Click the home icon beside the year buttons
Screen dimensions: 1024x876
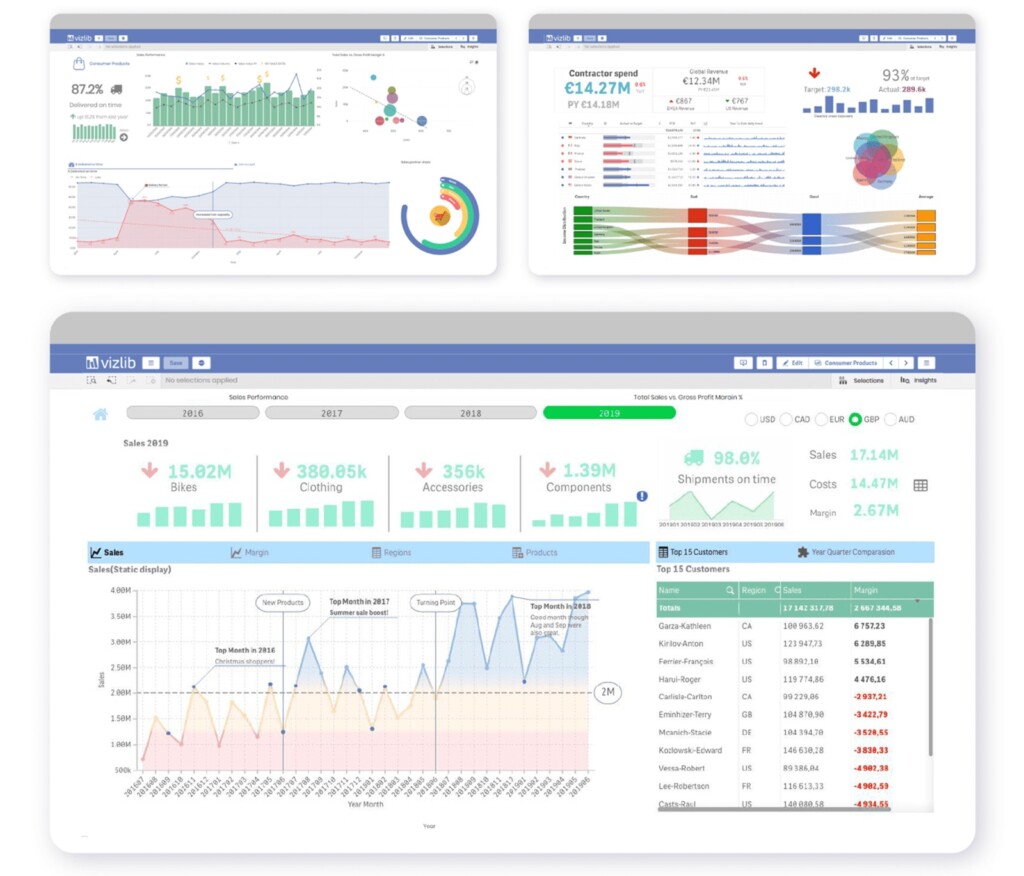click(x=100, y=414)
